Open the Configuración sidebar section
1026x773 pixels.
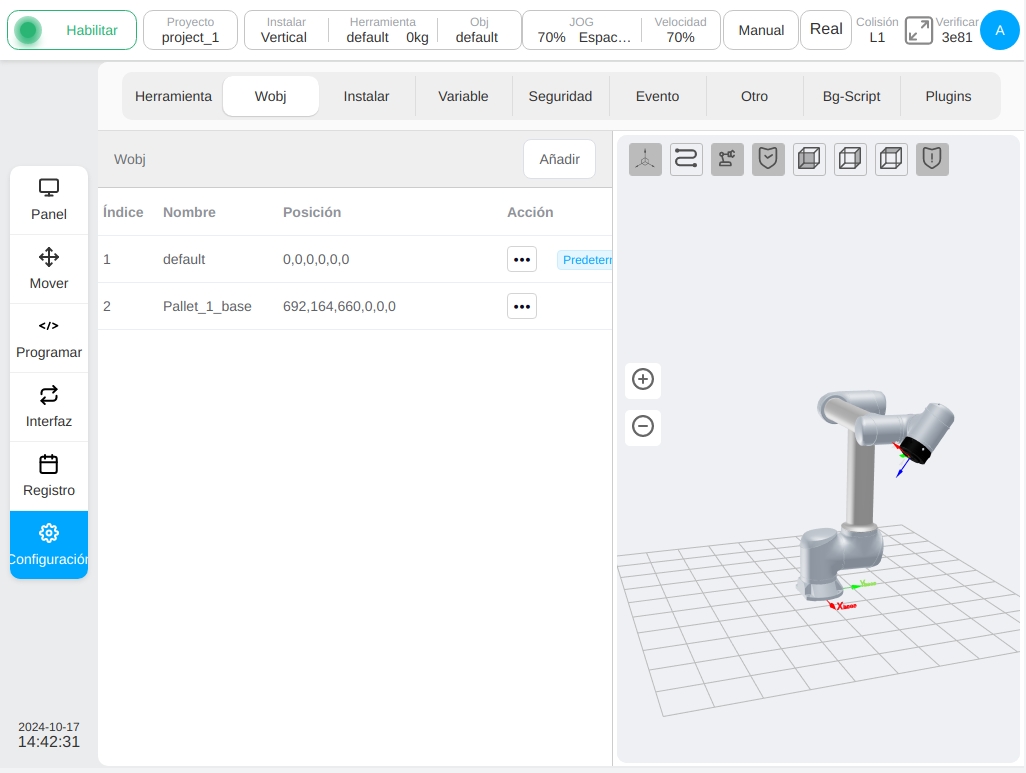49,545
